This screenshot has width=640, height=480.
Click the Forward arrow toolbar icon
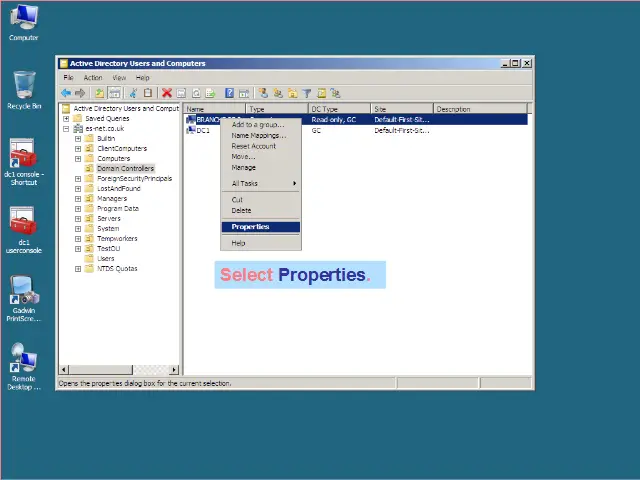(80, 93)
